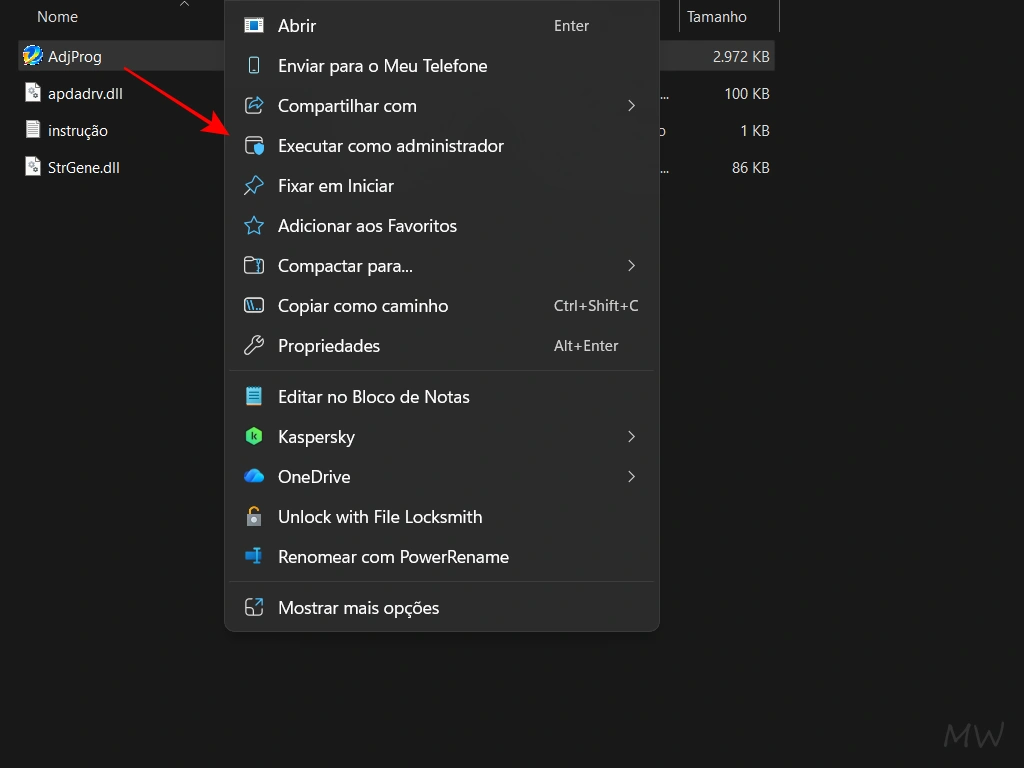Click the padlock icon for File Locksmith
Screen dimensions: 1024x768
click(x=255, y=517)
